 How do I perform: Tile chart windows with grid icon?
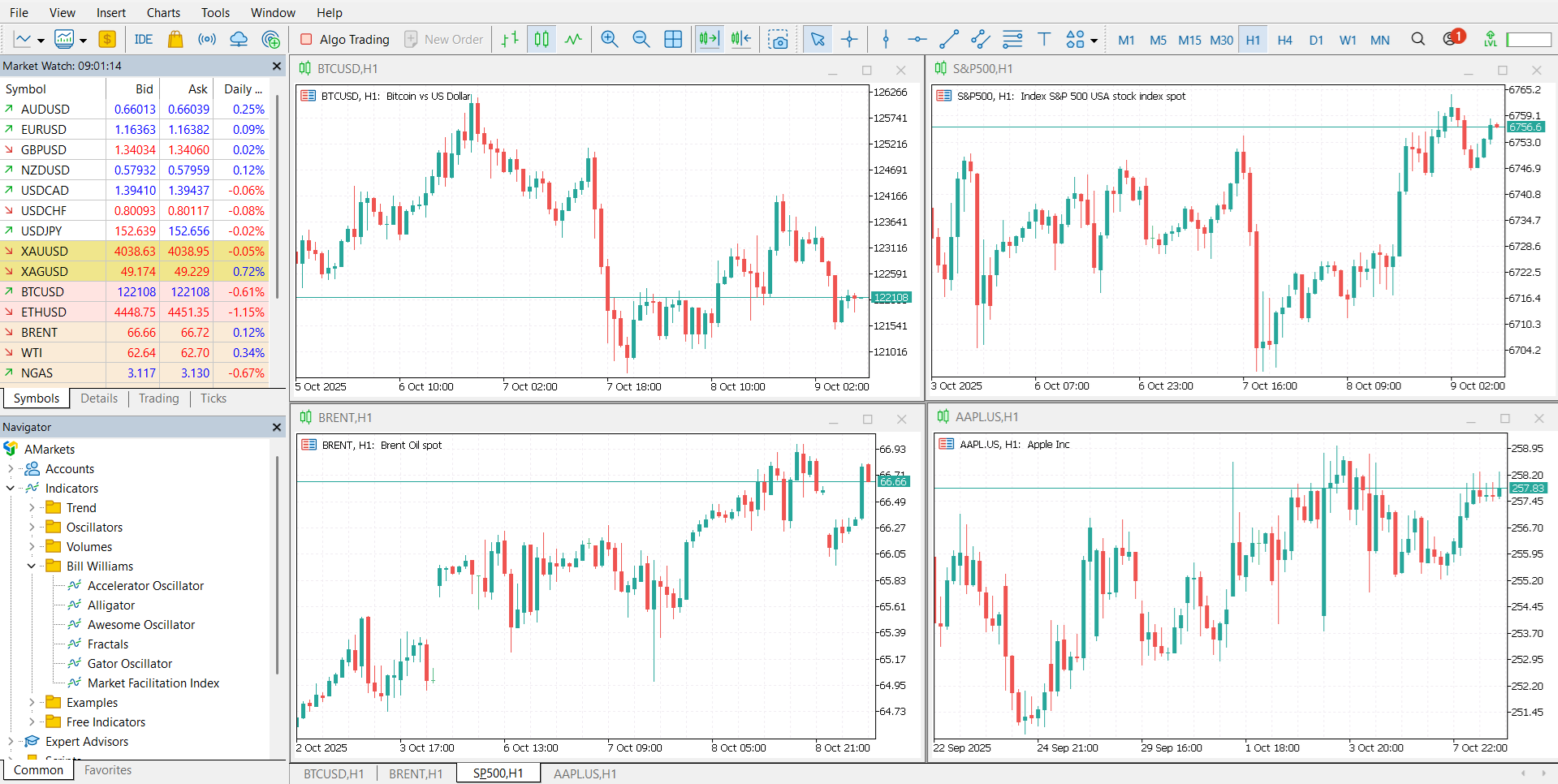coord(673,39)
